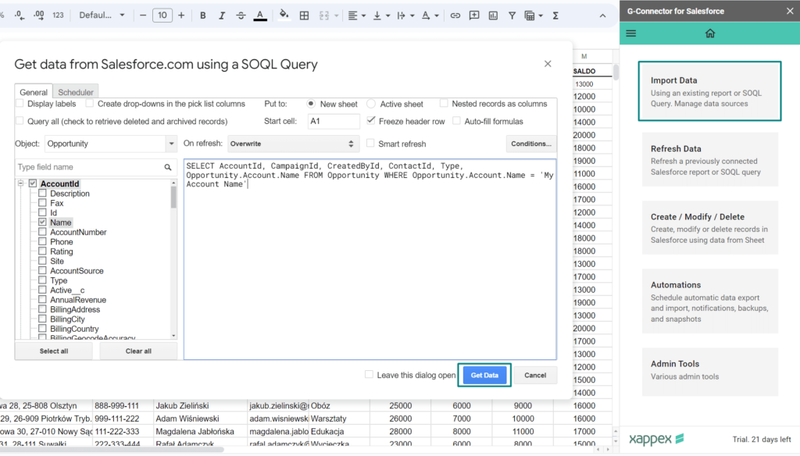
Task: Open the text rotation dropdown
Action: (430, 15)
